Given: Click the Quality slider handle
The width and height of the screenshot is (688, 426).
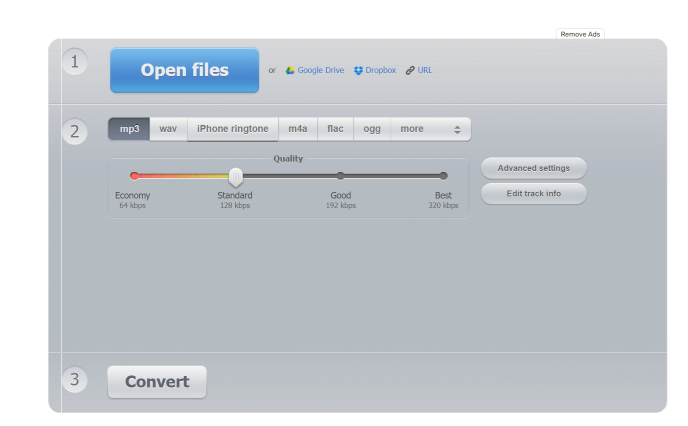Looking at the screenshot, I should point(236,177).
